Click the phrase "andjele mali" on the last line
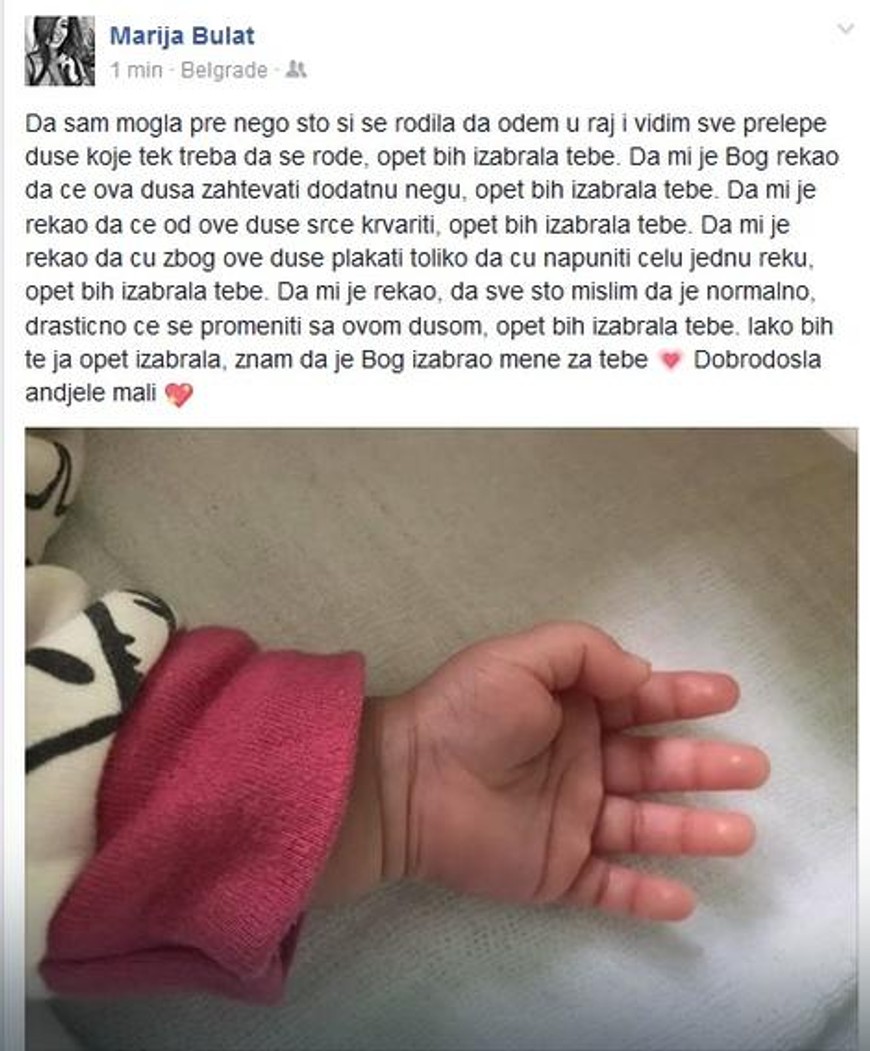Screen dimensions: 870x1051 click(90, 393)
